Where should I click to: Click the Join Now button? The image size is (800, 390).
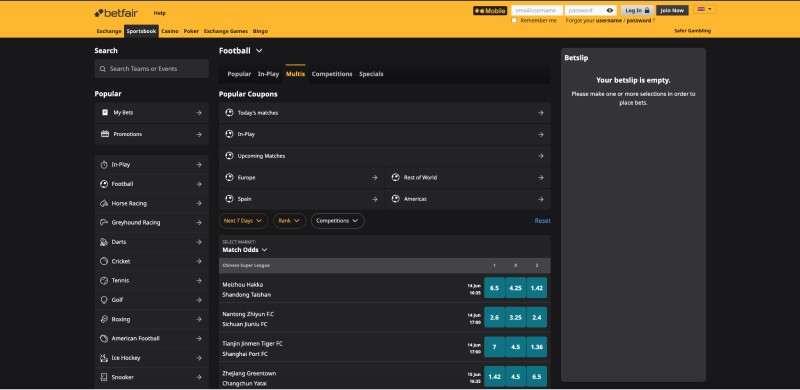click(672, 10)
